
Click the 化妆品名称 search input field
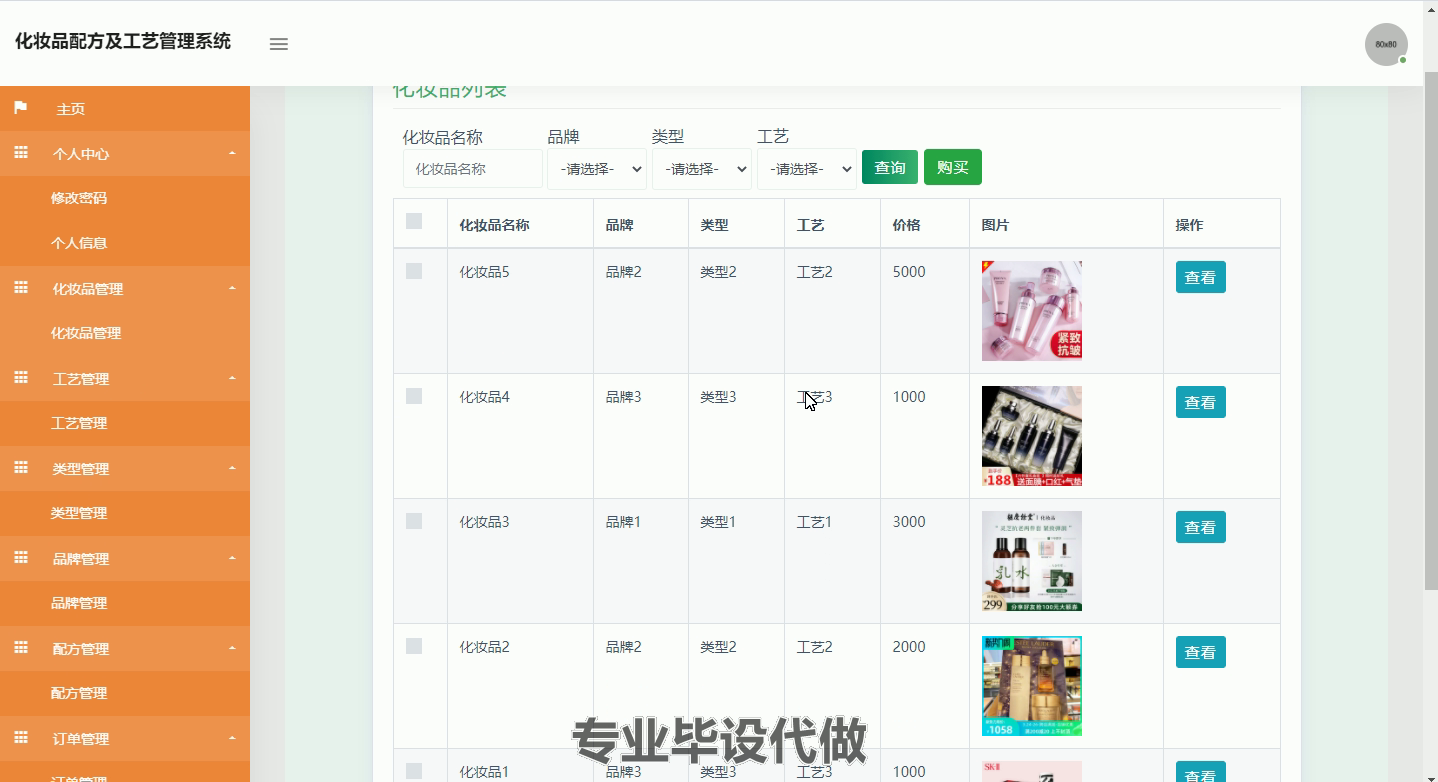[473, 169]
